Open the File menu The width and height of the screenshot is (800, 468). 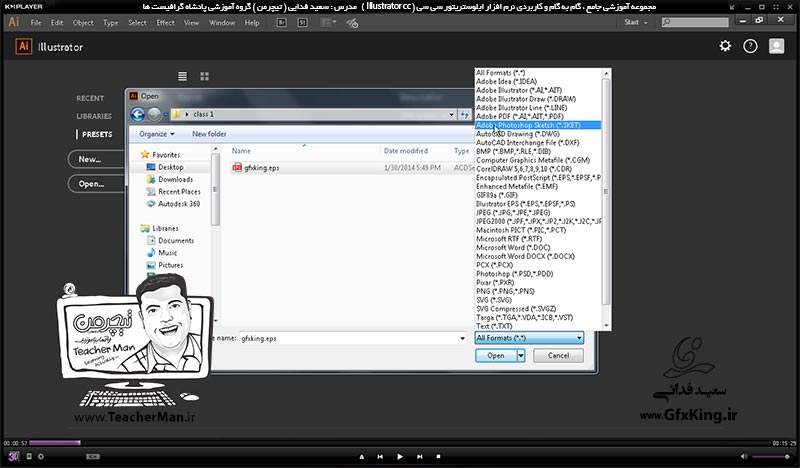[x=36, y=22]
